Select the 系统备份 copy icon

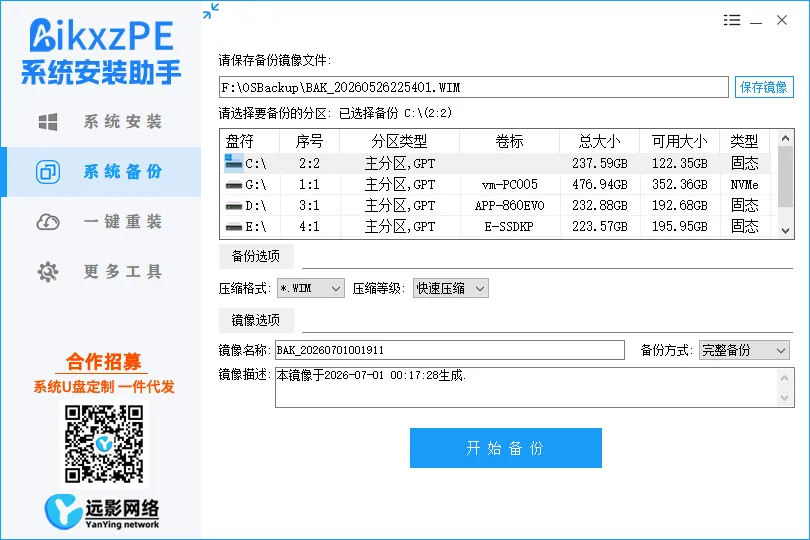pos(48,172)
